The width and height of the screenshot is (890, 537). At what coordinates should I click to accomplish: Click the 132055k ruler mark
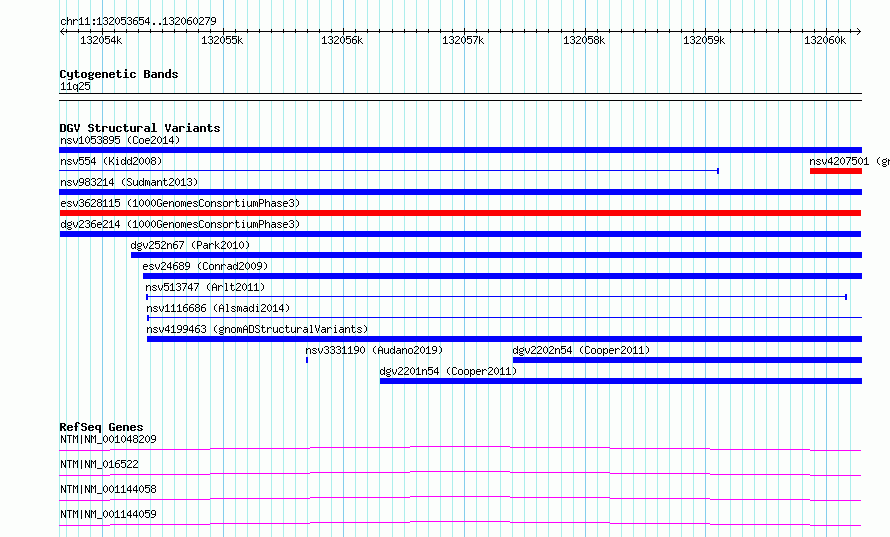coord(222,40)
